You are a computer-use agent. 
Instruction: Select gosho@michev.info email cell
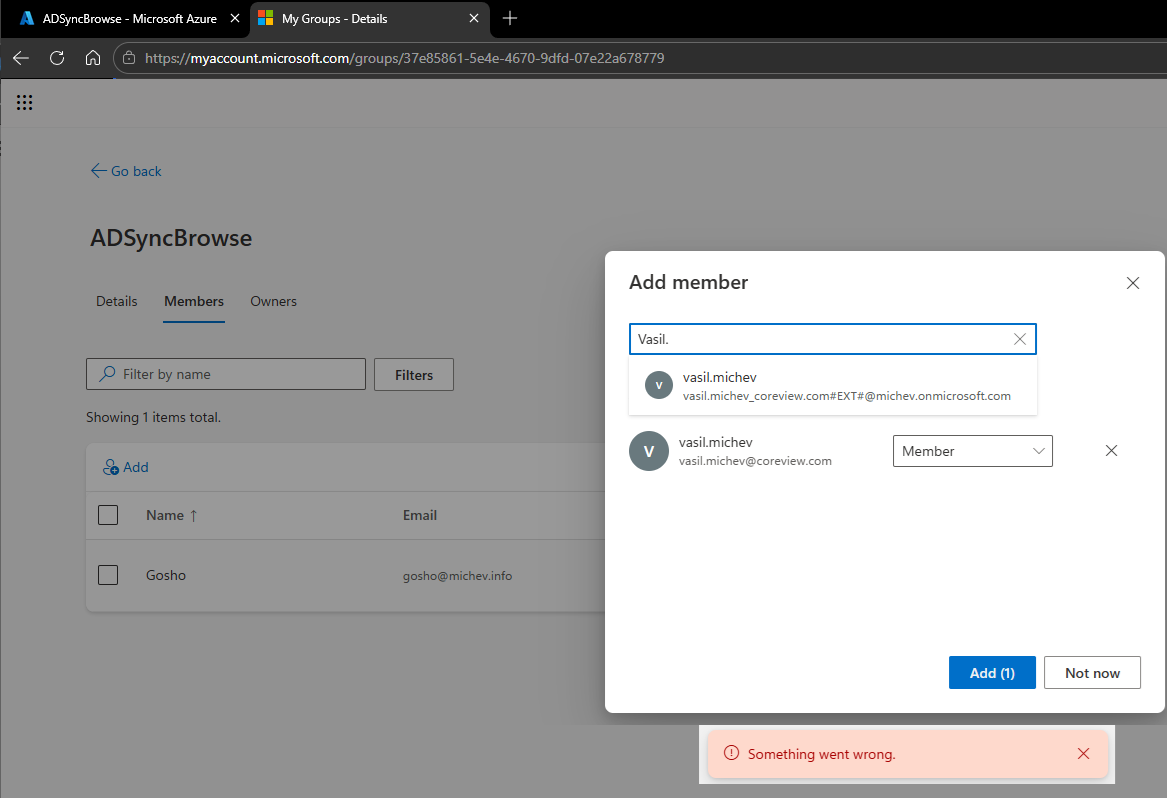pos(457,575)
